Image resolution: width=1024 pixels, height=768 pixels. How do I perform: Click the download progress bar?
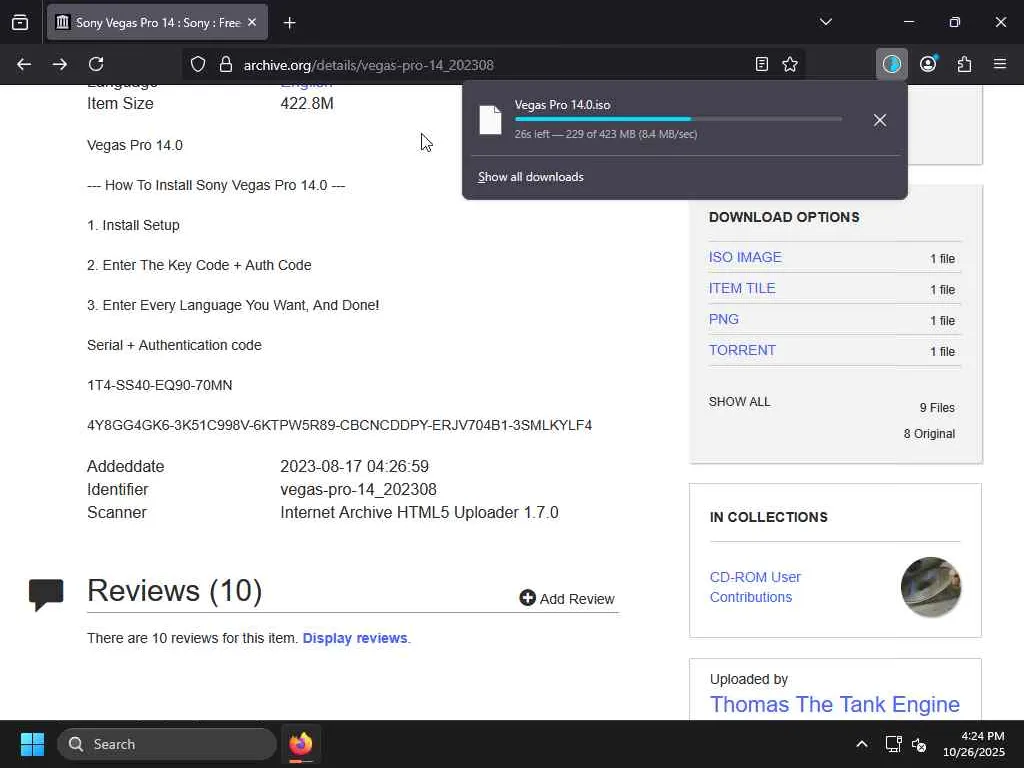pos(678,119)
